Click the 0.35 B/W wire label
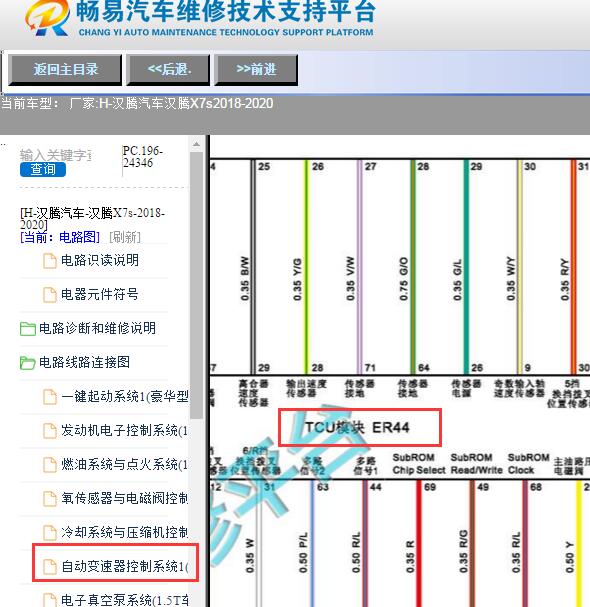The height and width of the screenshot is (607, 590). coord(245,279)
